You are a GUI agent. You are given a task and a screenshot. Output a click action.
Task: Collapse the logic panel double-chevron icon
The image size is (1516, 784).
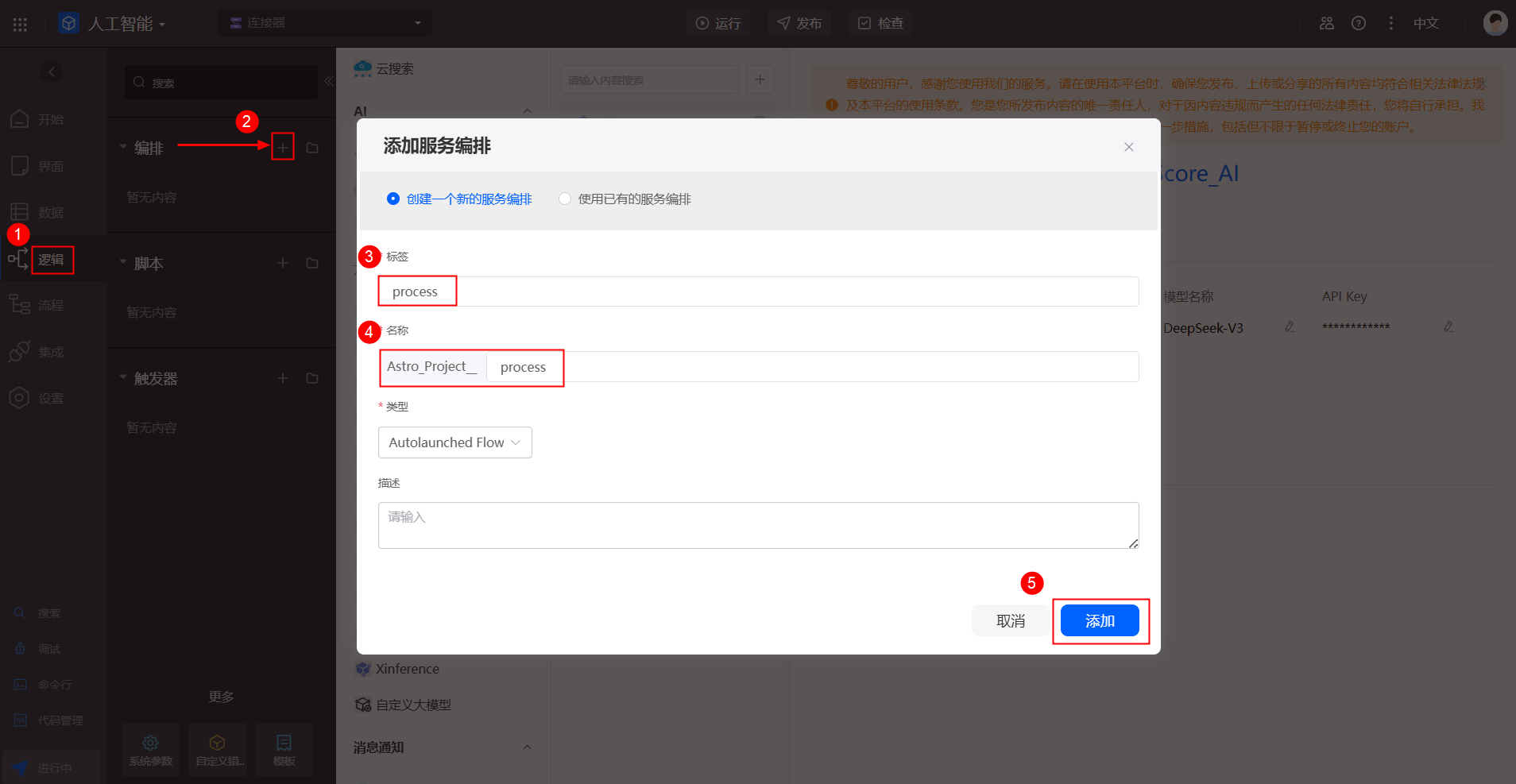[329, 81]
